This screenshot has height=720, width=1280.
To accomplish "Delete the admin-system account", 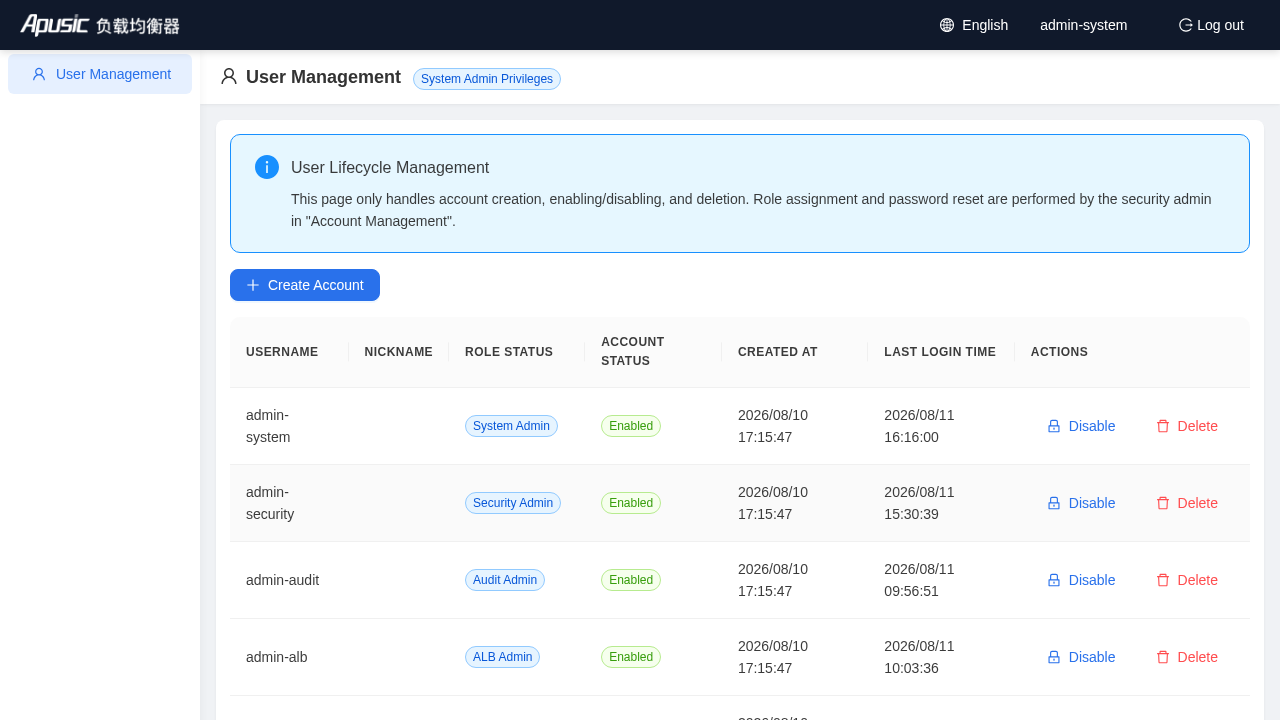I will point(1187,426).
